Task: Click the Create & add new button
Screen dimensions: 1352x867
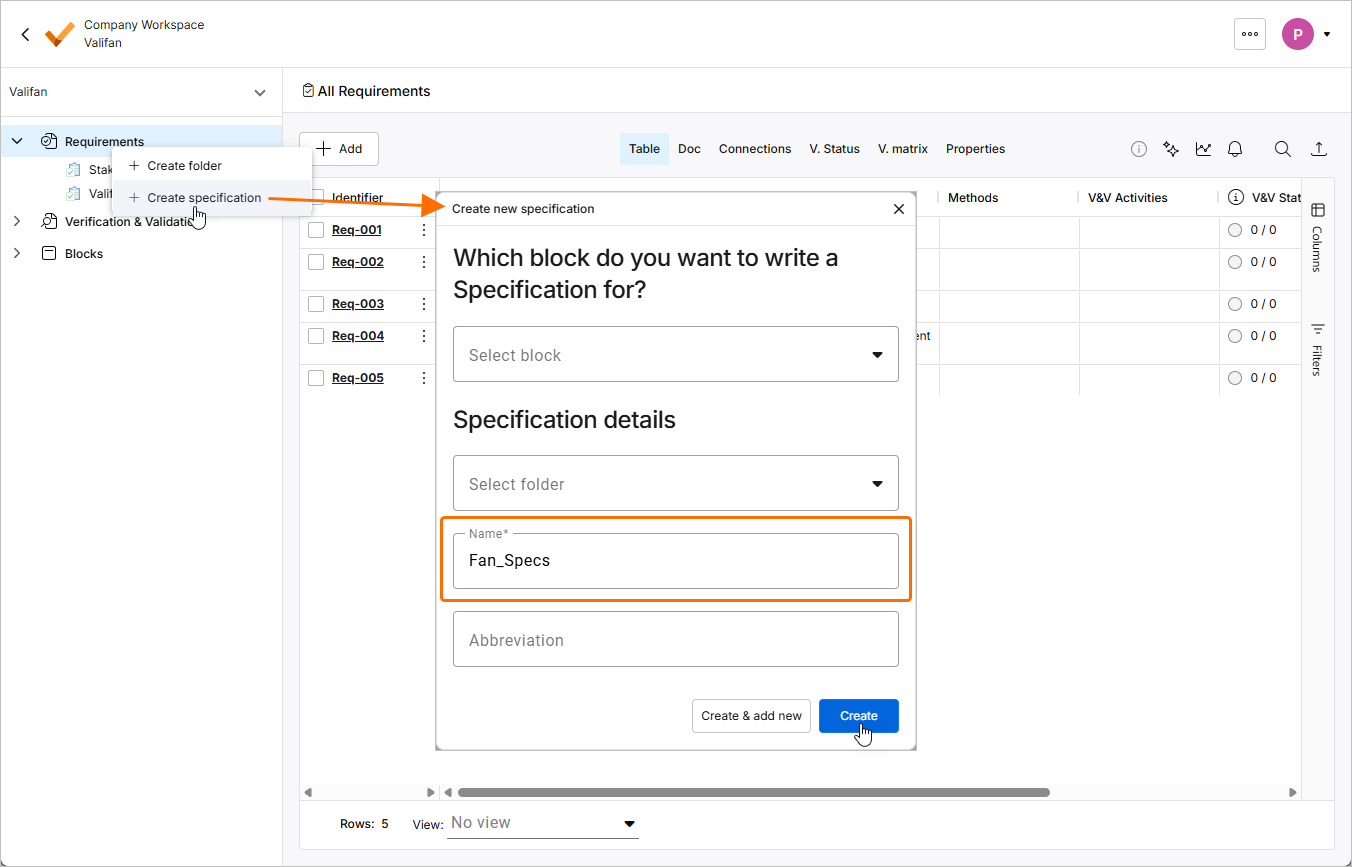Action: 751,716
